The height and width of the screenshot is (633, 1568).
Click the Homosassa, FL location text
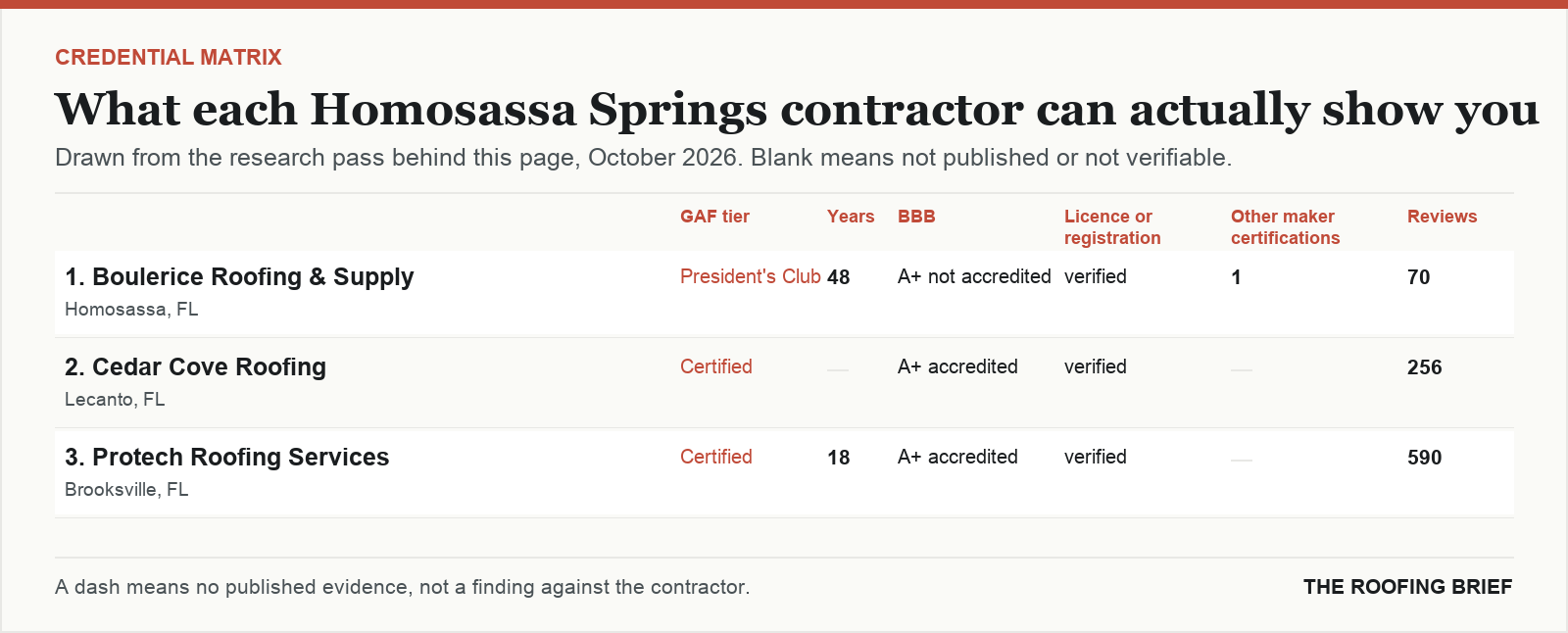coord(131,310)
